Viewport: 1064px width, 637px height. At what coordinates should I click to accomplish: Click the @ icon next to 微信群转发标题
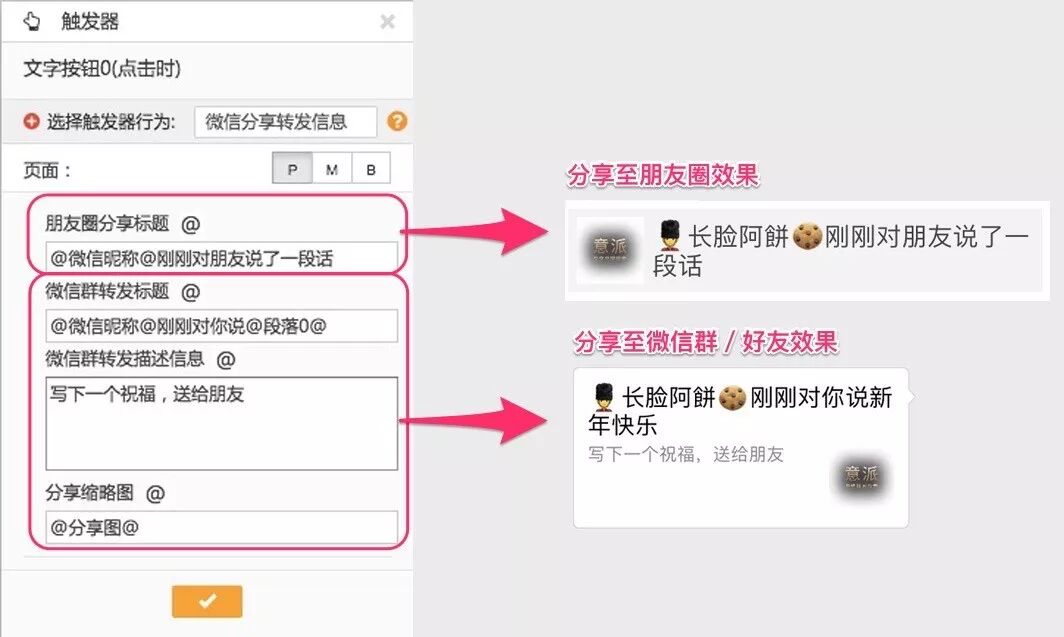pyautogui.click(x=191, y=292)
